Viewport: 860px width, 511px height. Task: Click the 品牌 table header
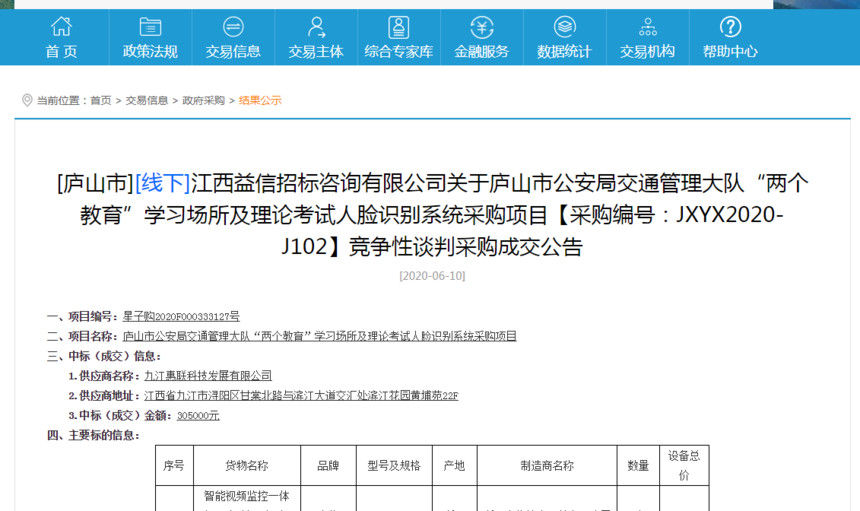pyautogui.click(x=328, y=465)
